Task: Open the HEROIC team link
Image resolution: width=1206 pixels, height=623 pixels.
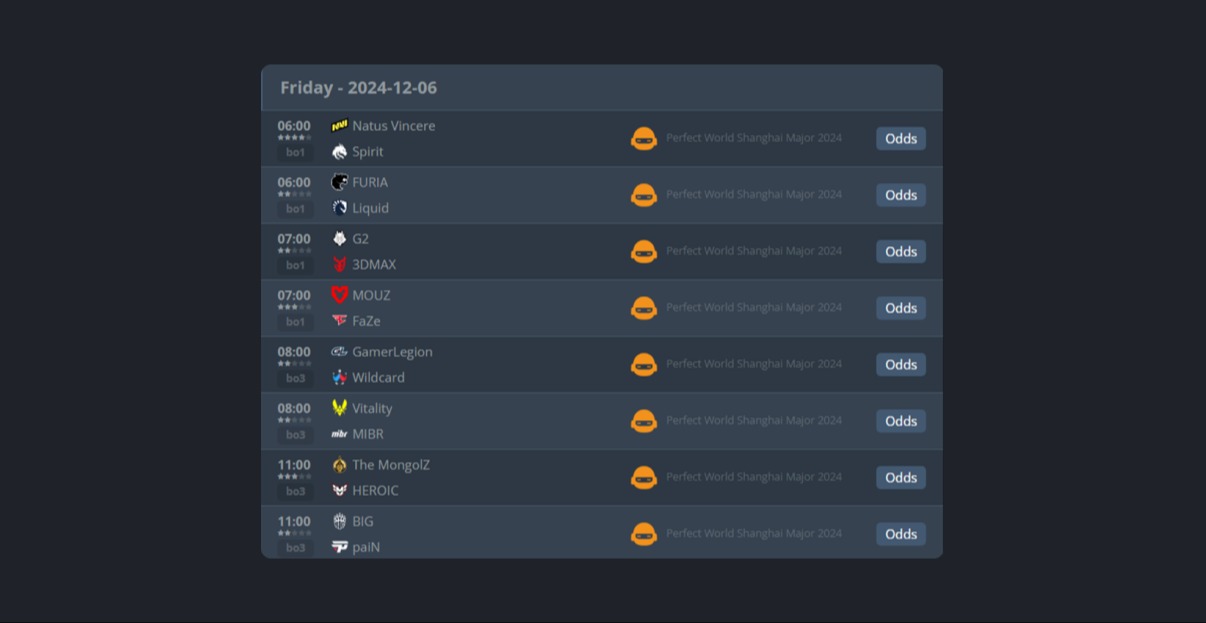Action: [x=375, y=491]
